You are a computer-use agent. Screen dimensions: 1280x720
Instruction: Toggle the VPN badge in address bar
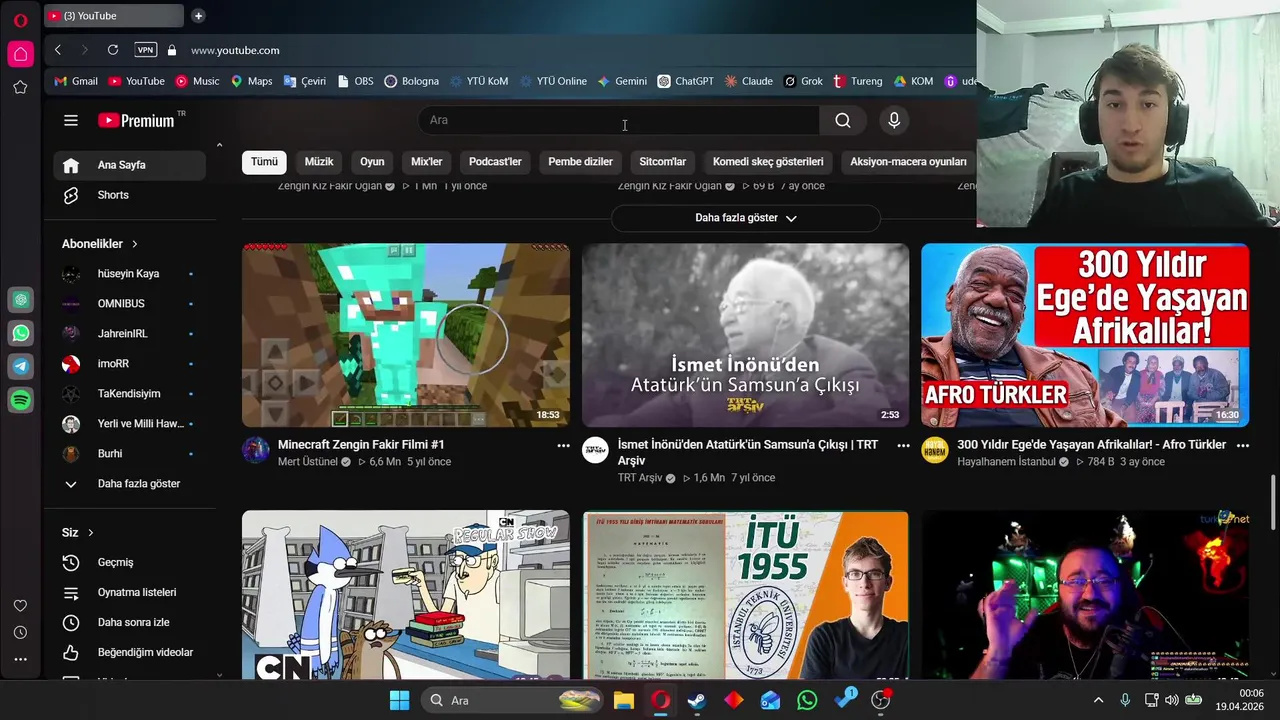pyautogui.click(x=146, y=50)
